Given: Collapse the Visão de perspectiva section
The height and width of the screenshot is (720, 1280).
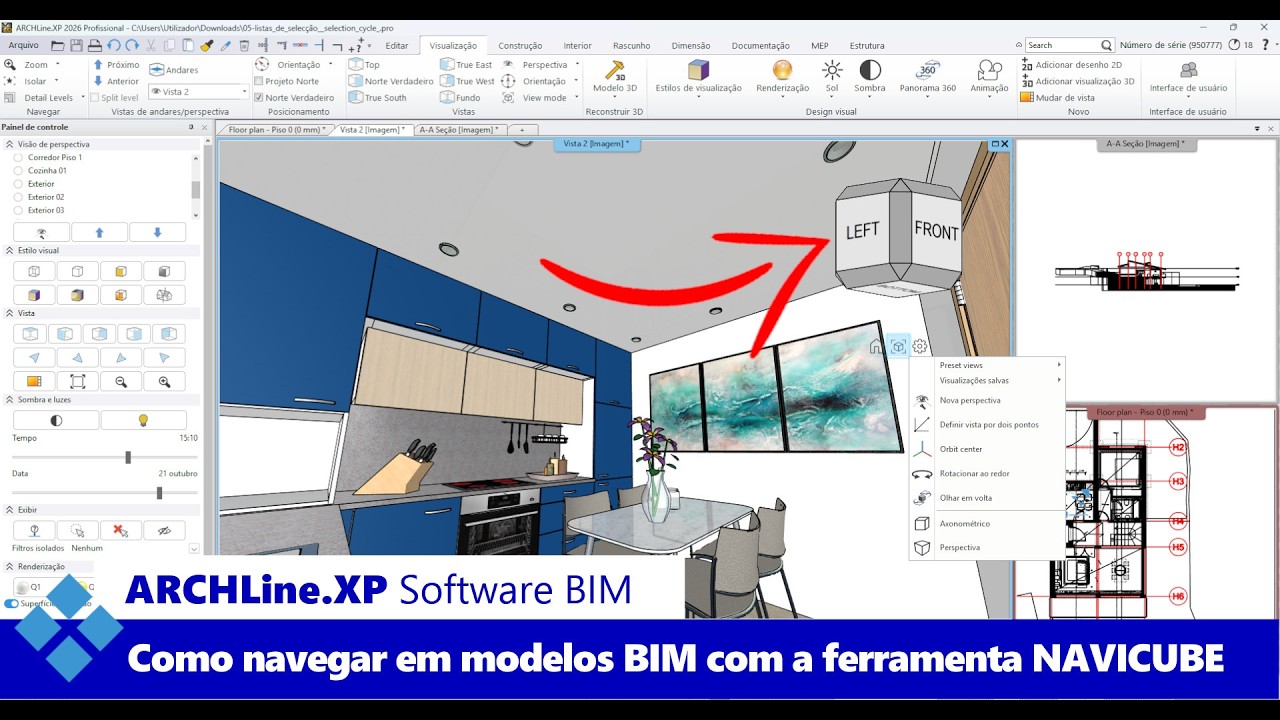Looking at the screenshot, I should coord(10,144).
